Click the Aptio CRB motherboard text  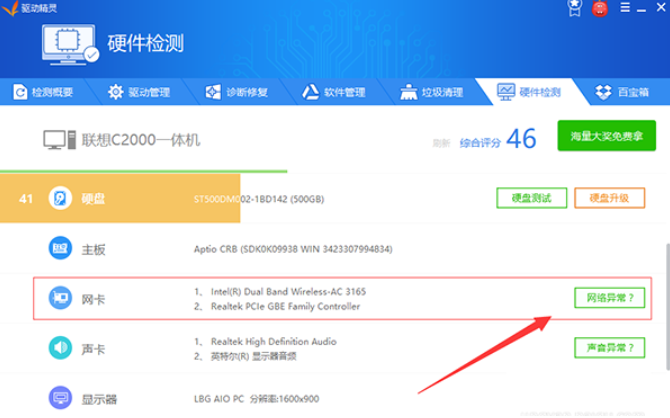(293, 249)
